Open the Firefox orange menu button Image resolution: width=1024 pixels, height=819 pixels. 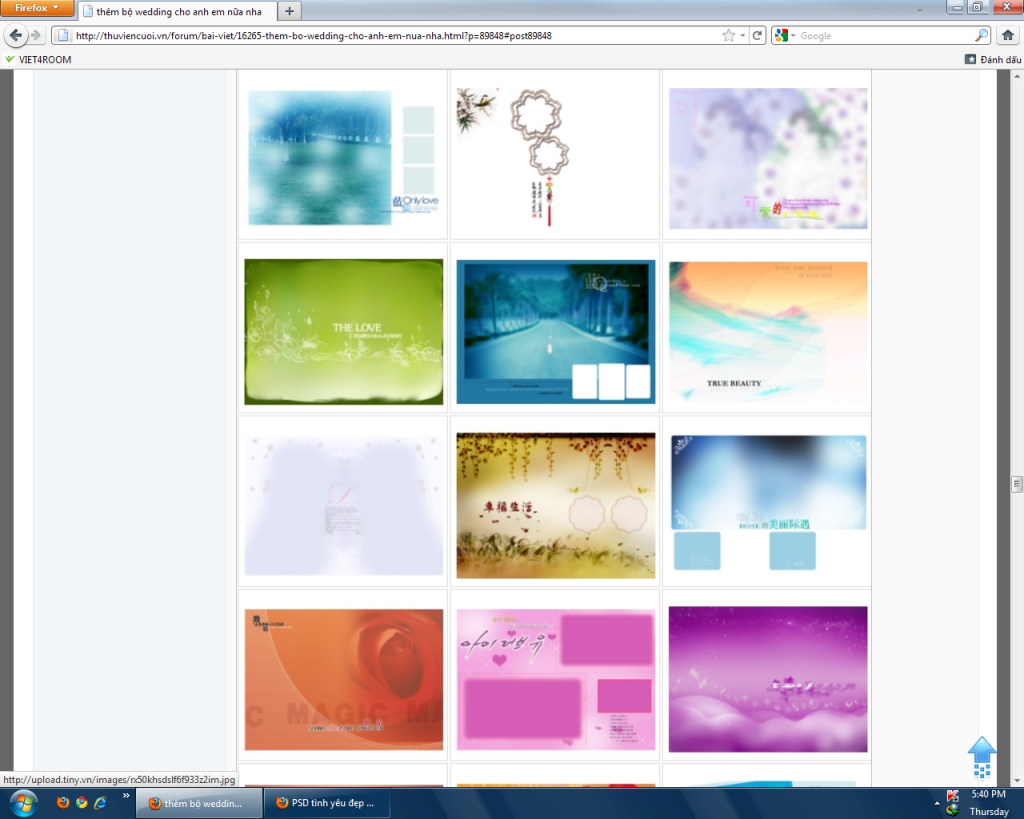click(37, 8)
